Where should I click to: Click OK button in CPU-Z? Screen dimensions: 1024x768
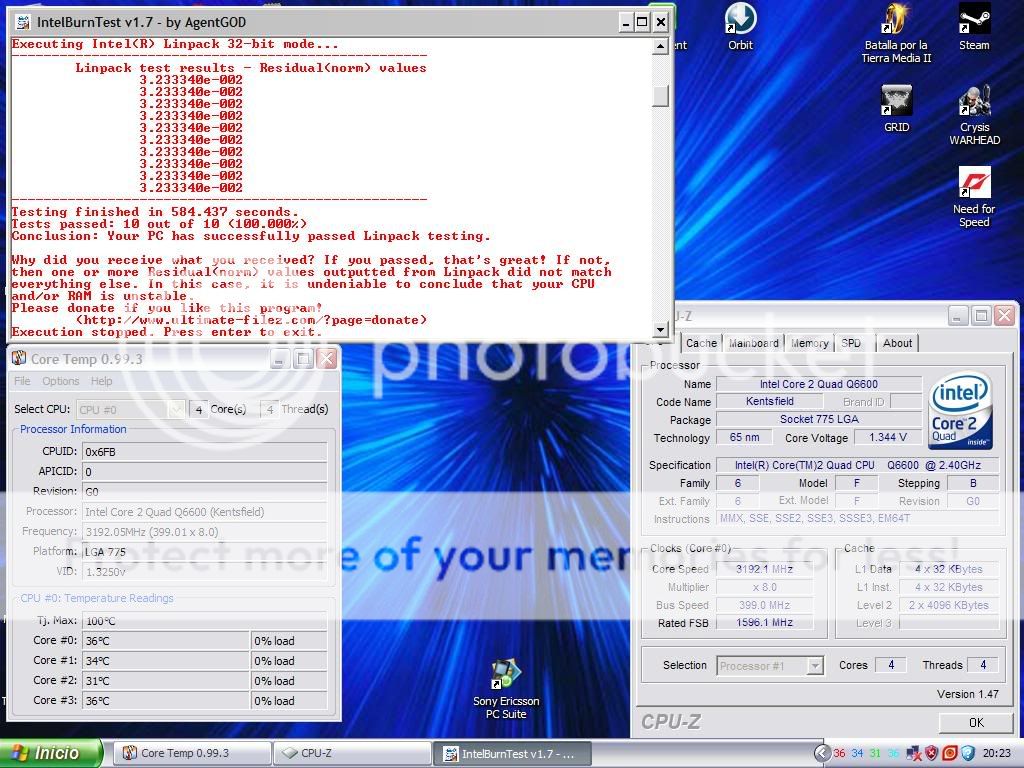click(976, 722)
